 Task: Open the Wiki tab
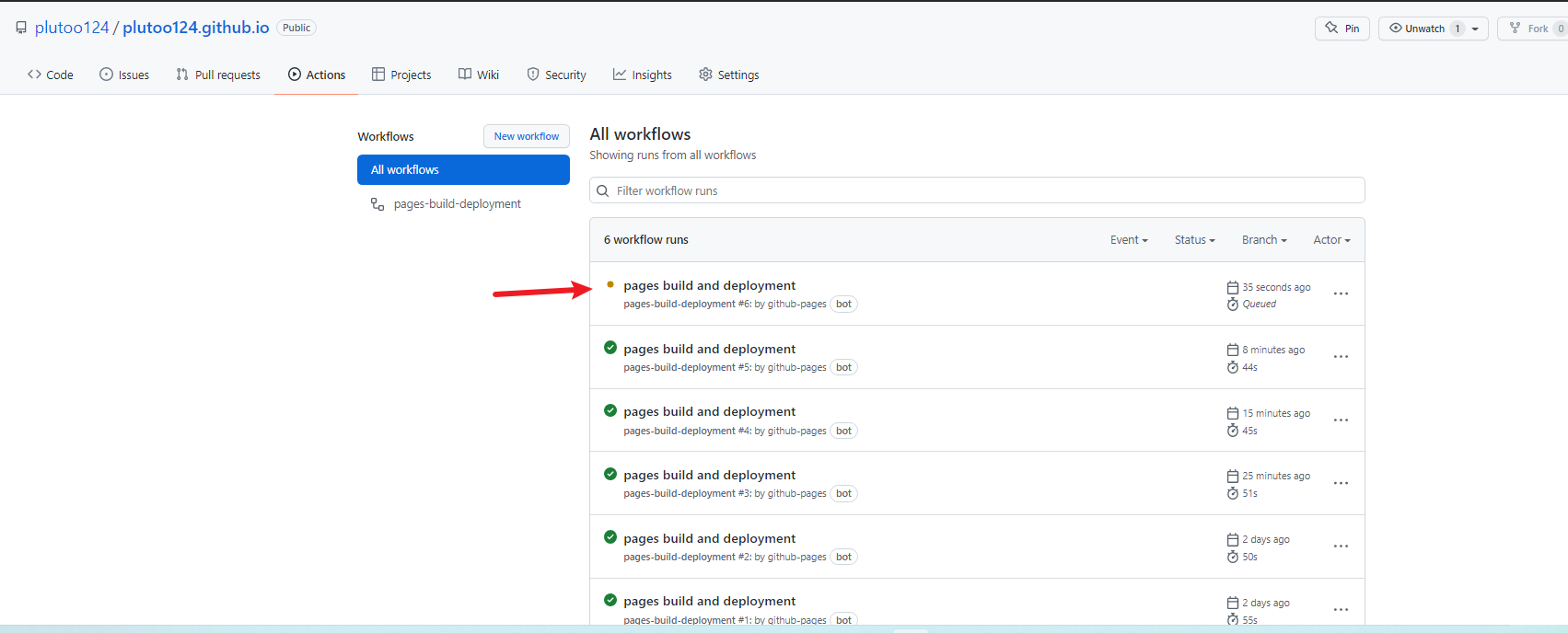click(479, 75)
